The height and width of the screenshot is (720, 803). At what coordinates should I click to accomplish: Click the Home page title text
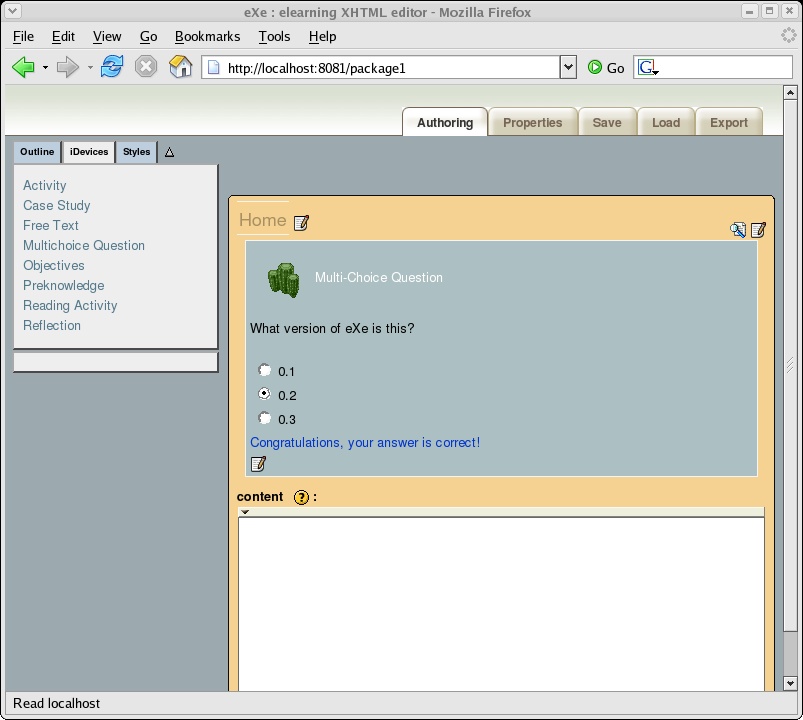click(x=263, y=220)
